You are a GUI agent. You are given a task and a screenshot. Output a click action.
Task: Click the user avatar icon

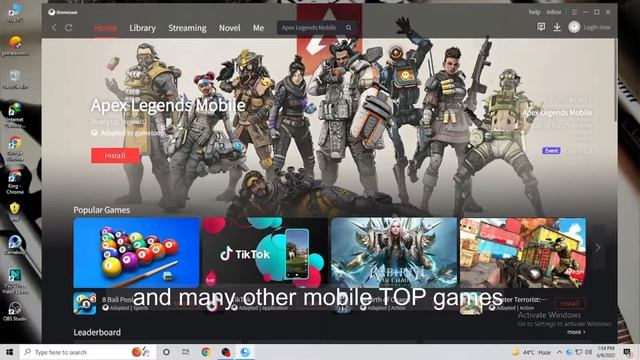click(x=574, y=27)
